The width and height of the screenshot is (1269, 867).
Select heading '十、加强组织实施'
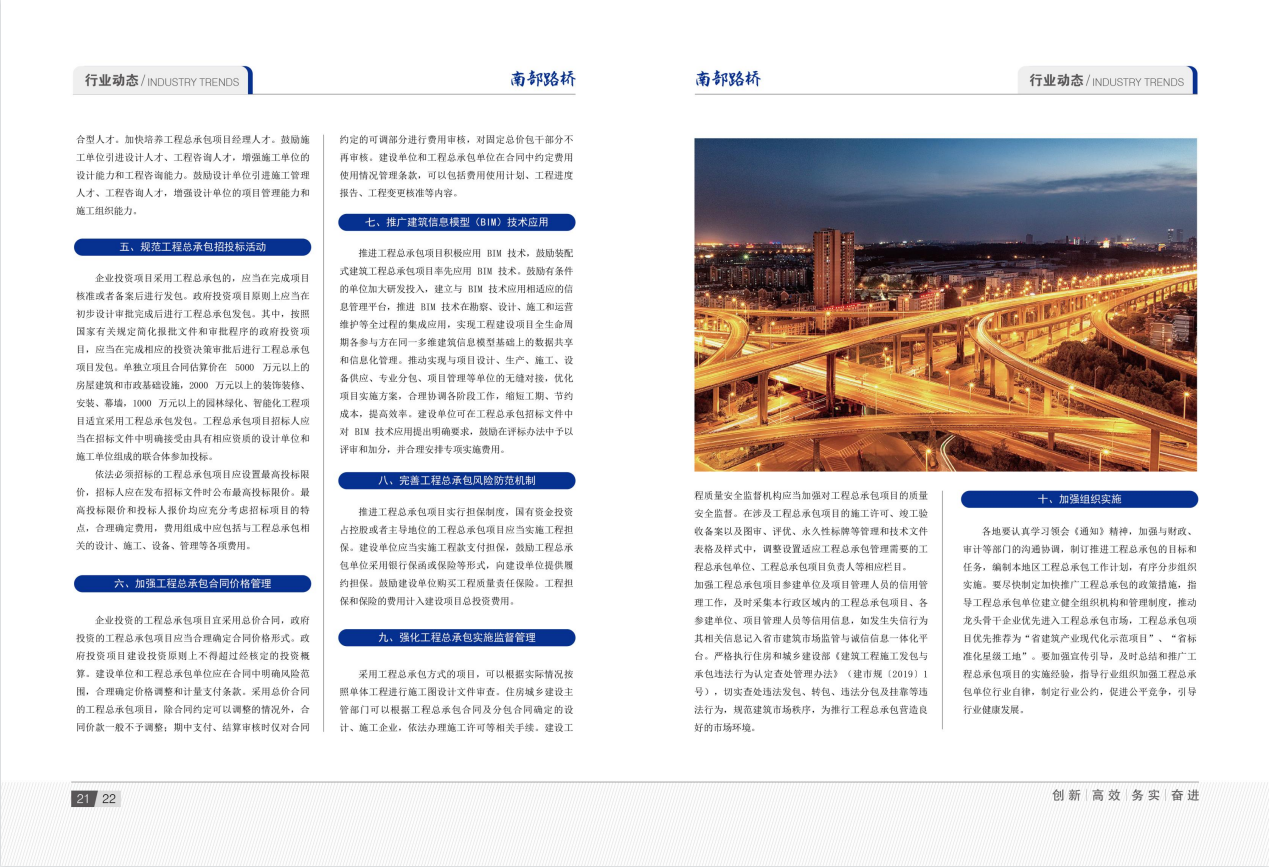tap(1079, 499)
